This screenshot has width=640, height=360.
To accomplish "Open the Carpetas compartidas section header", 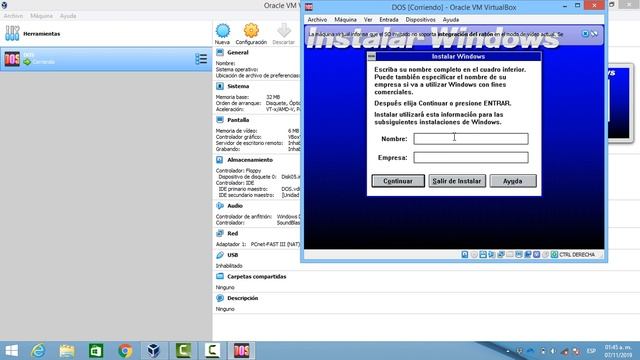I will point(256,276).
